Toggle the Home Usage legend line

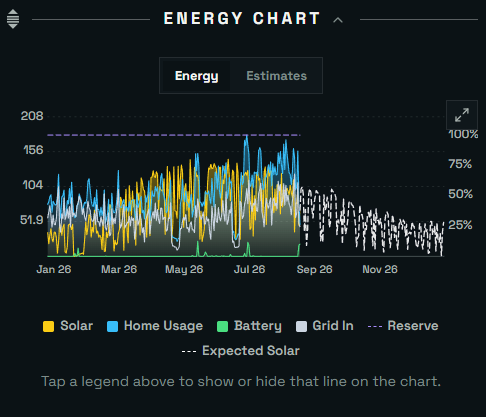point(155,326)
